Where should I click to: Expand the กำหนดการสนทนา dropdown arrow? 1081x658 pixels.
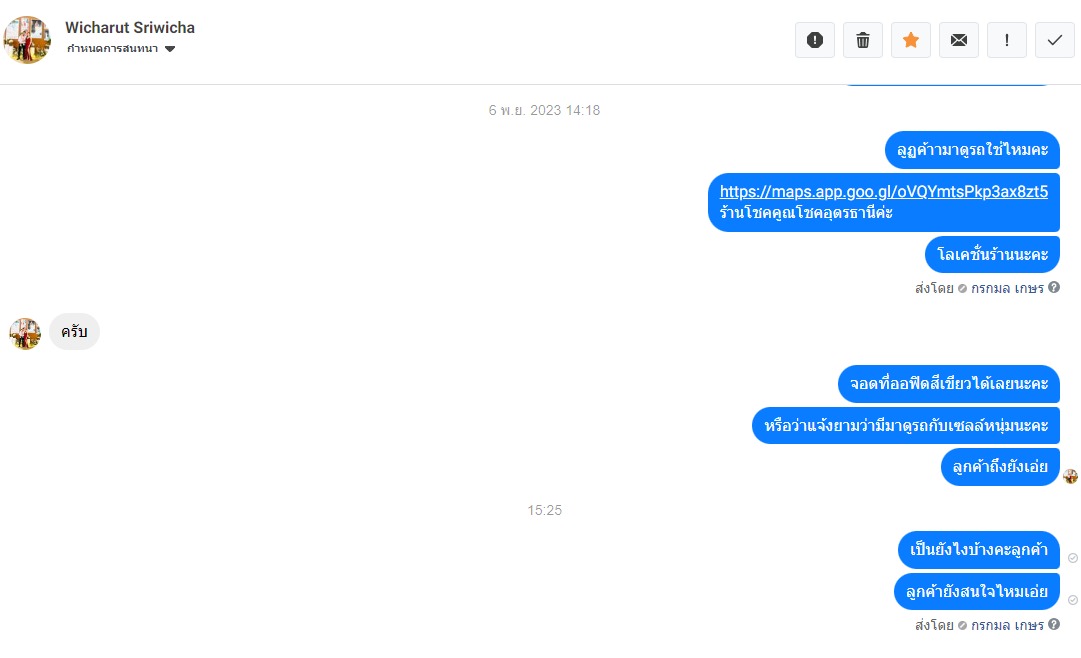click(x=170, y=49)
